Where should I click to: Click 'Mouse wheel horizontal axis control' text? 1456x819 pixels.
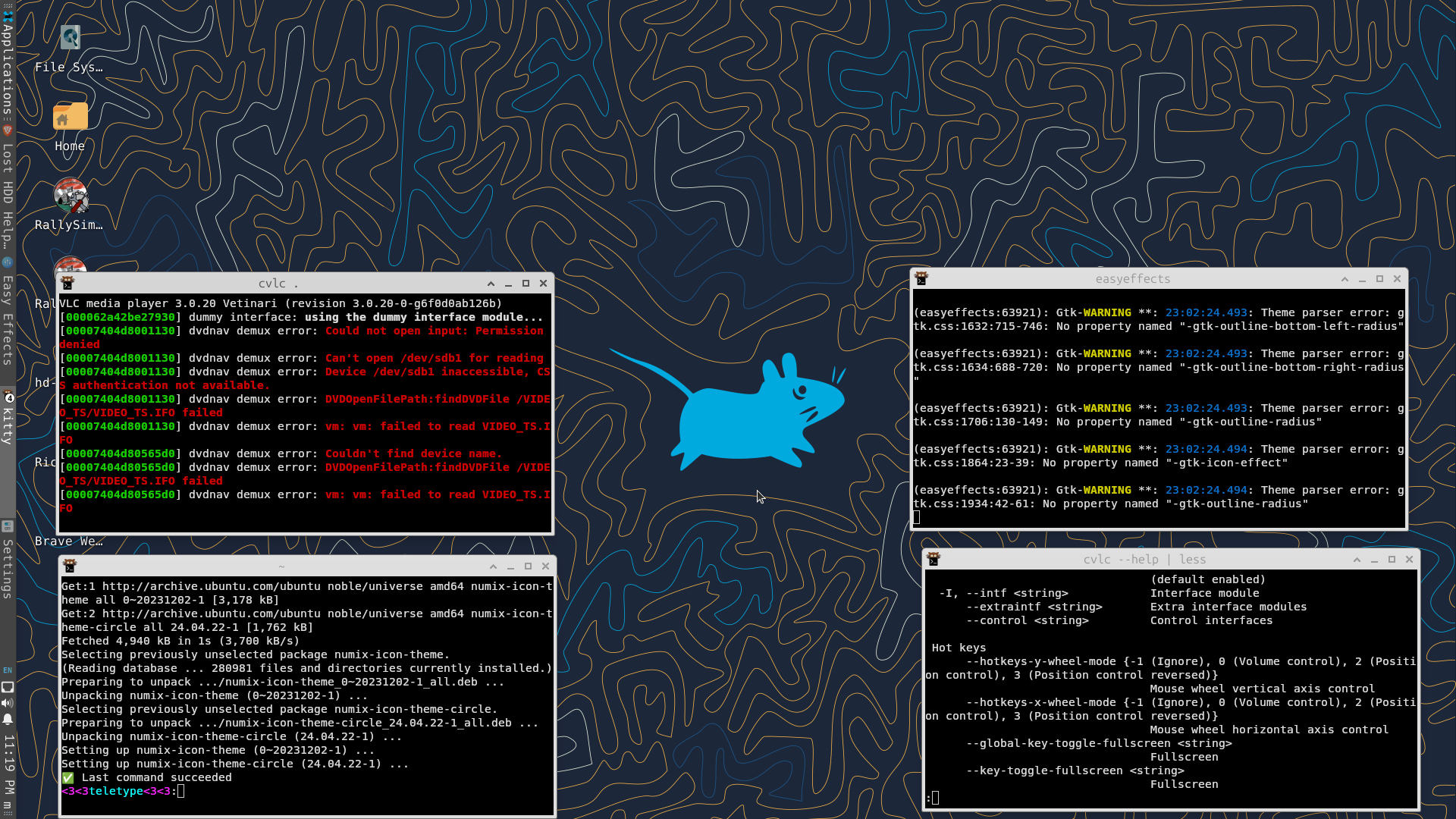1269,730
